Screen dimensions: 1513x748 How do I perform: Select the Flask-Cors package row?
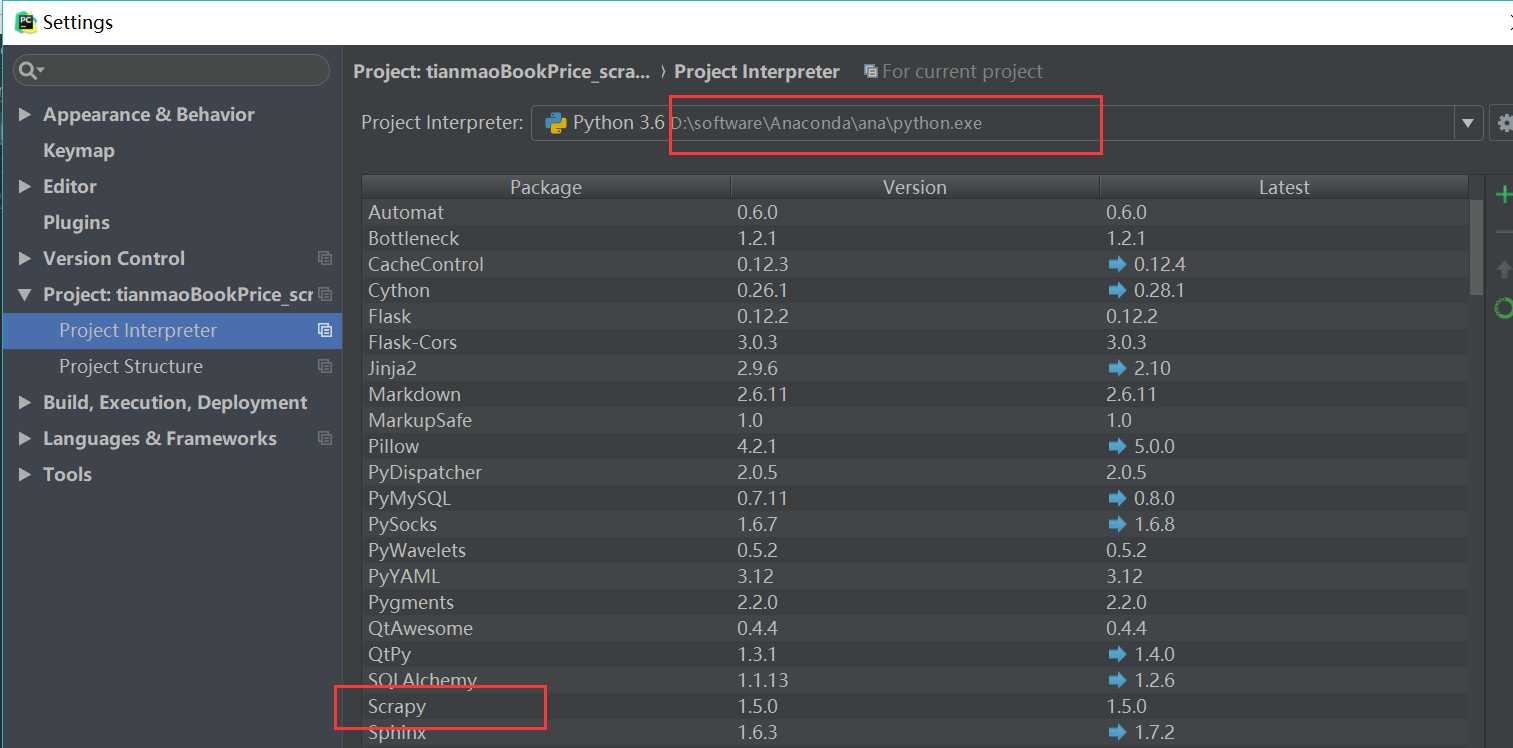pos(915,342)
